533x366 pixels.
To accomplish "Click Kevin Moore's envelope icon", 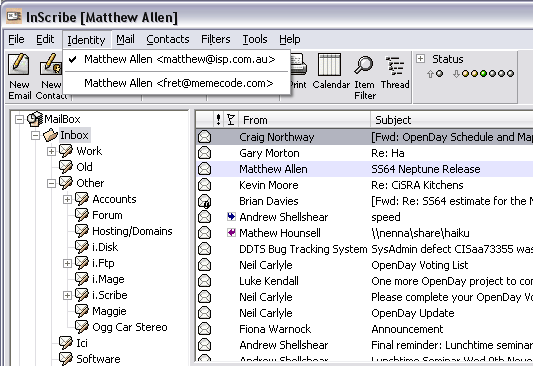I will pos(204,185).
